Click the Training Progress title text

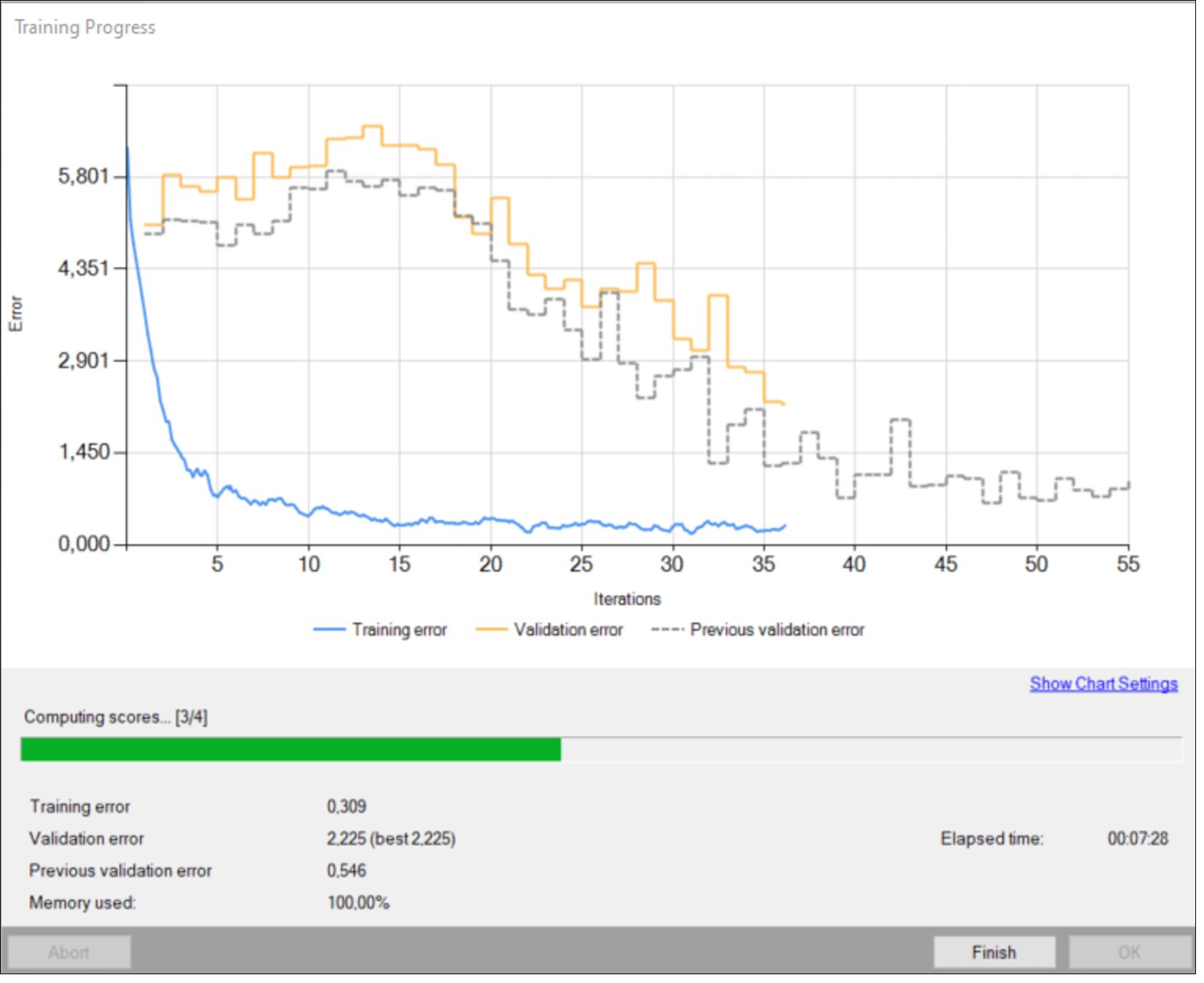(85, 28)
